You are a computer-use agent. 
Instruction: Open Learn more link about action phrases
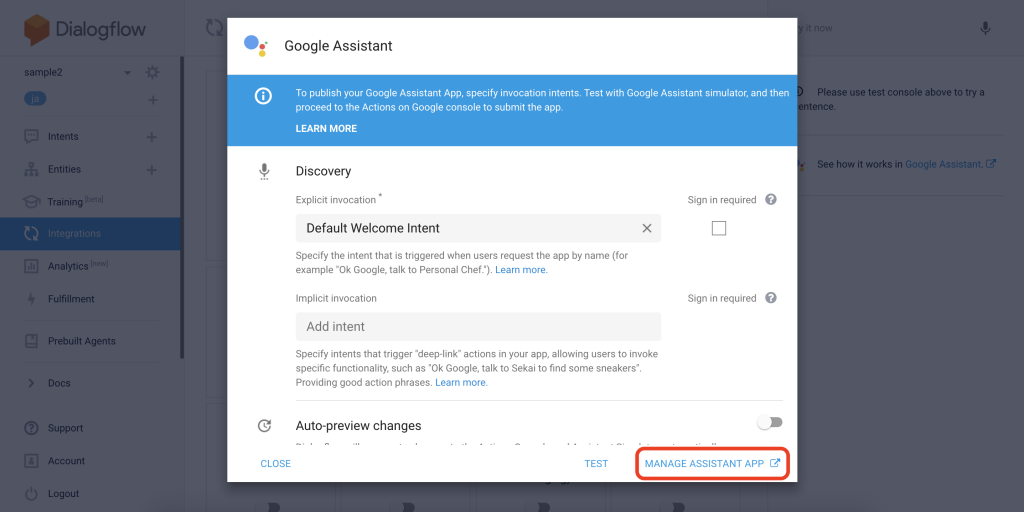pyautogui.click(x=461, y=383)
